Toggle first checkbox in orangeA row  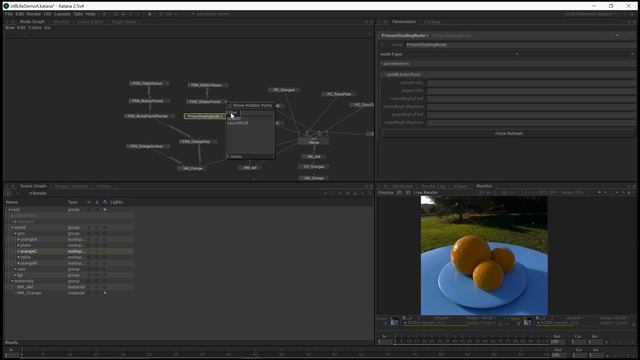point(89,239)
